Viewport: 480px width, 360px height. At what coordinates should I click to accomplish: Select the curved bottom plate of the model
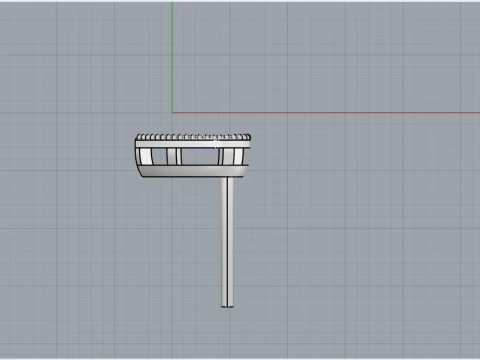(193, 171)
